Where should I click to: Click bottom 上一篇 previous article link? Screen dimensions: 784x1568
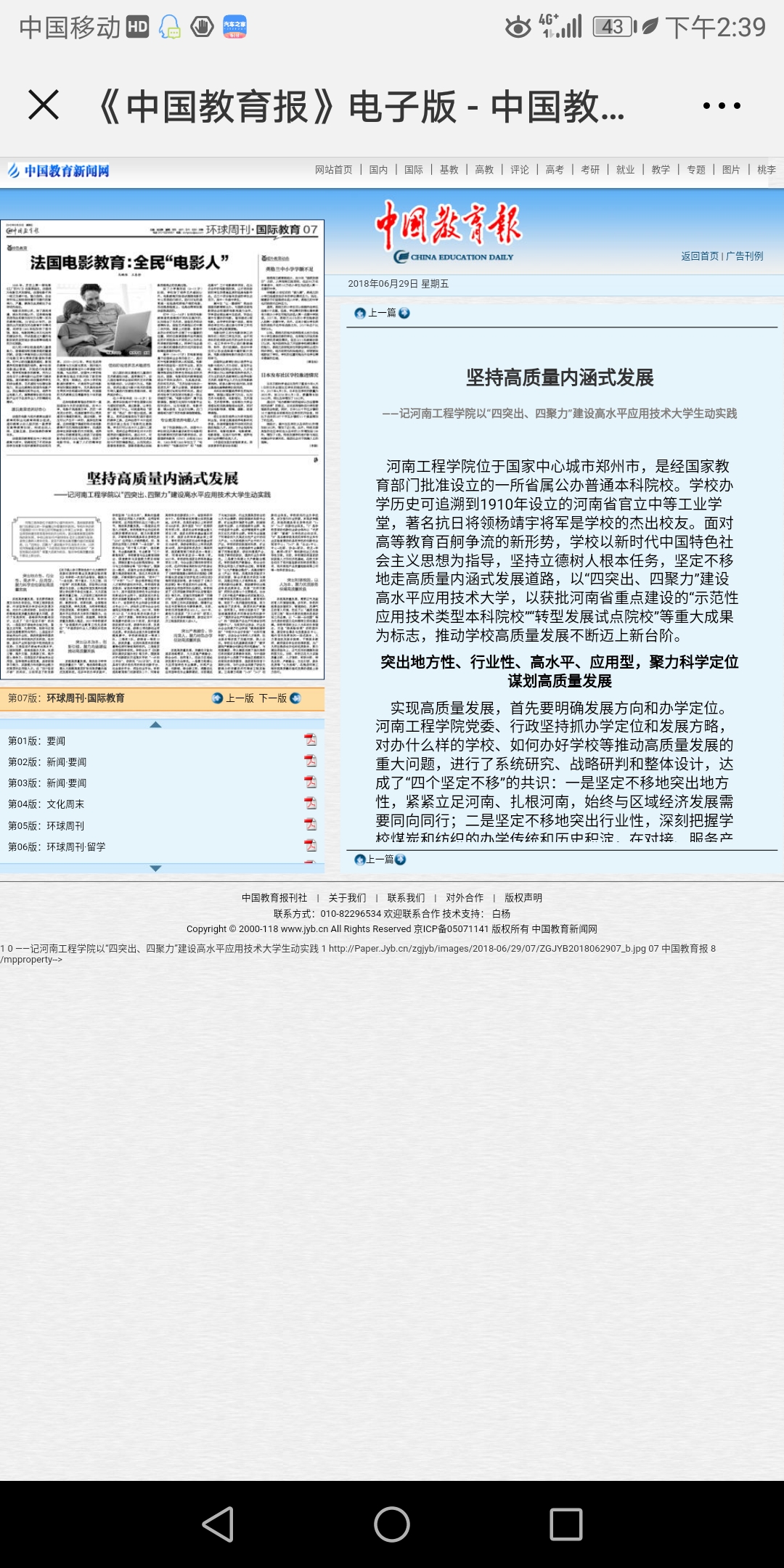point(380,859)
